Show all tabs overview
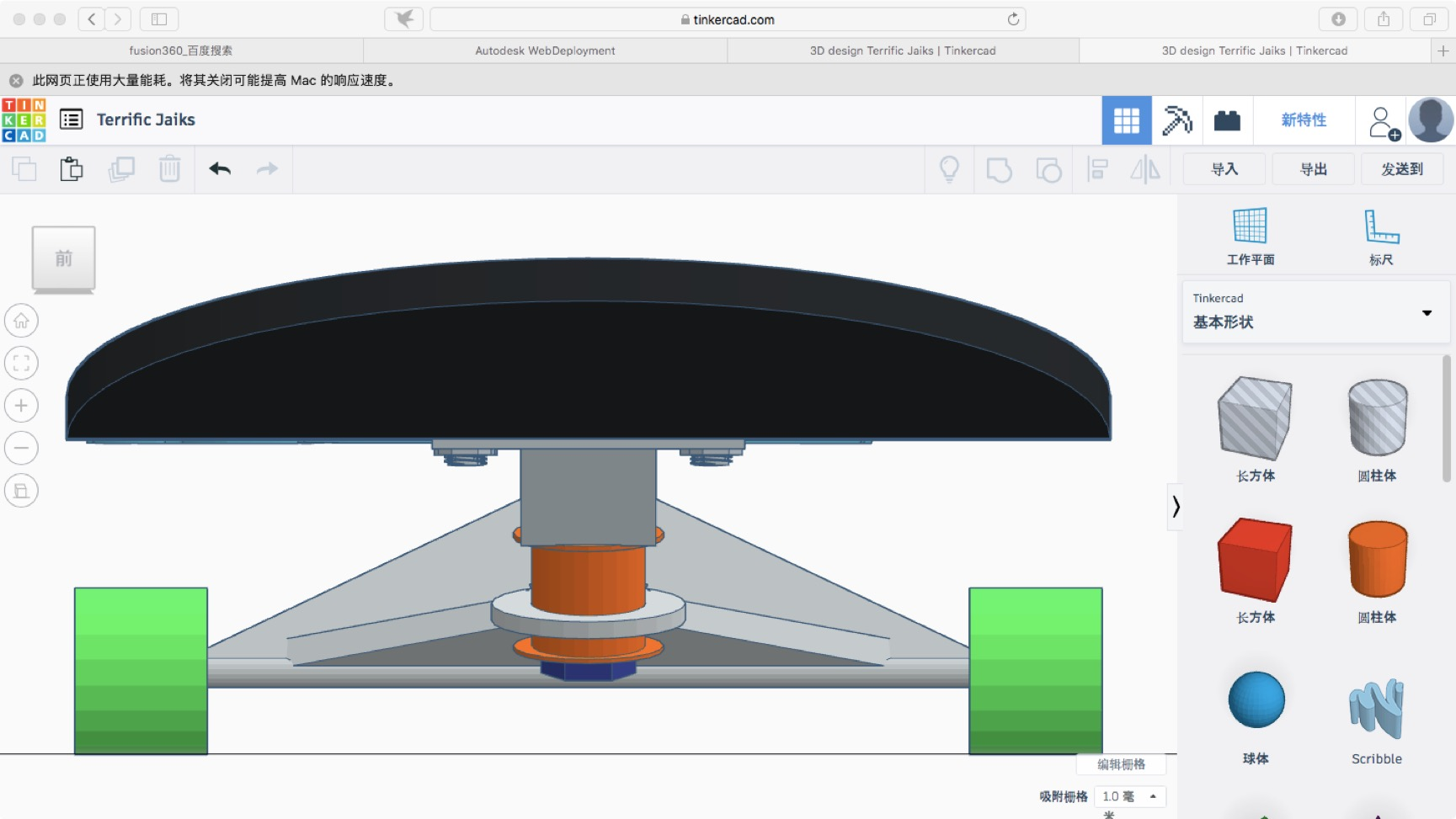 [x=1429, y=19]
